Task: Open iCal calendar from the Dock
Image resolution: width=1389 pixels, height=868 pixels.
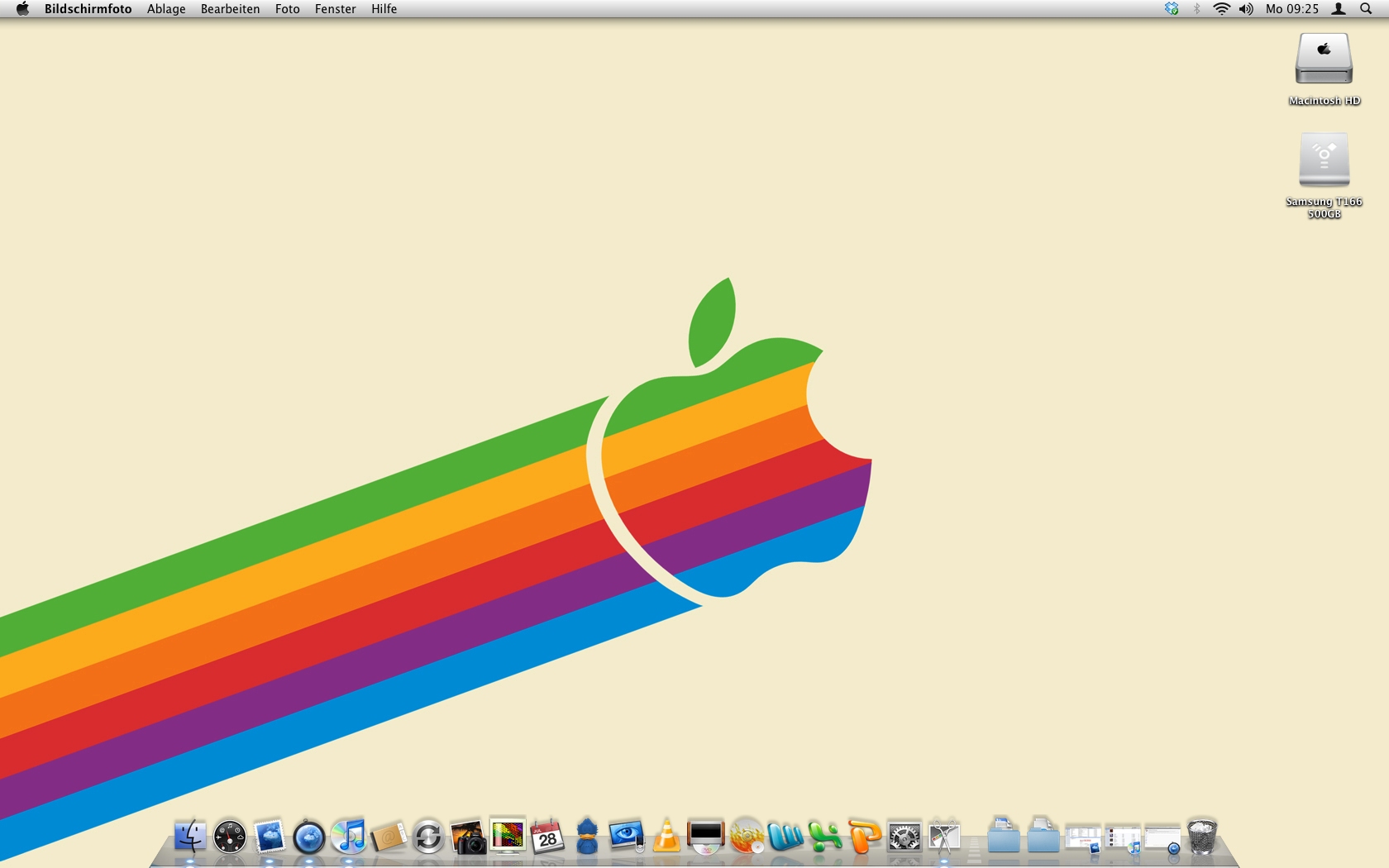Action: pos(547,837)
